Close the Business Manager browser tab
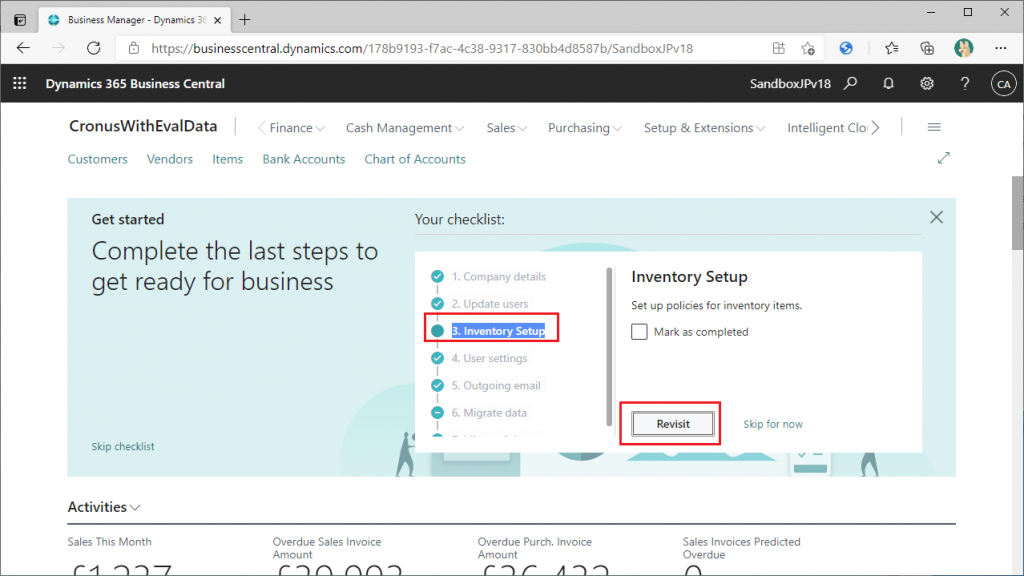The image size is (1024, 576). [x=217, y=20]
